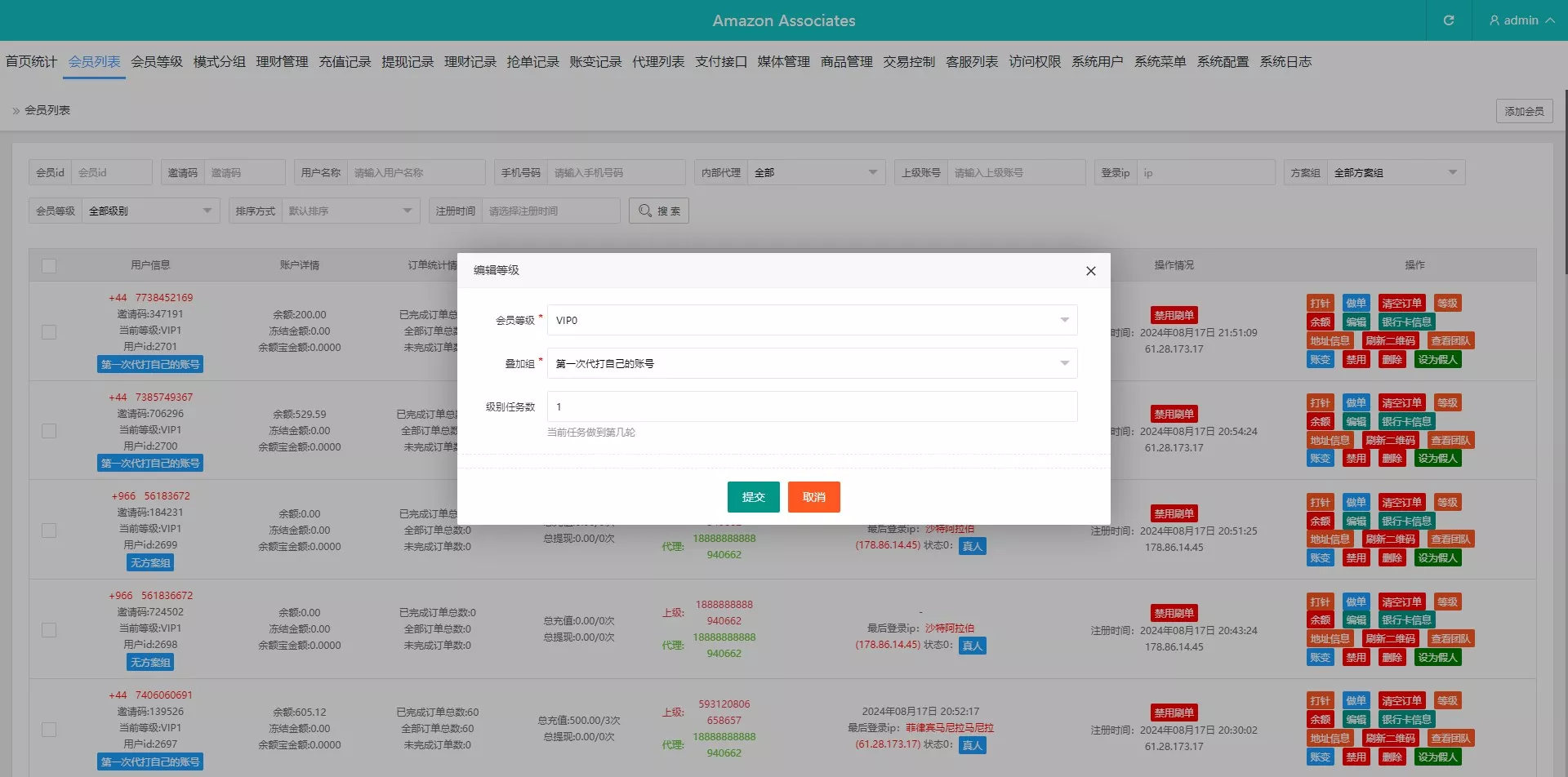Toggle the select-all checkbox in table header
Image resolution: width=1568 pixels, height=777 pixels.
[x=49, y=266]
